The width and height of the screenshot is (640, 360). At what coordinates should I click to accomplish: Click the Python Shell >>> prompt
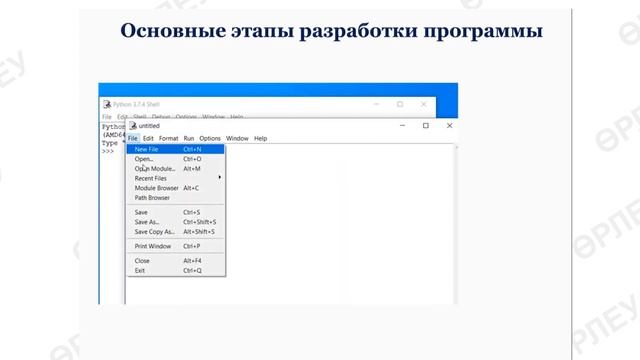click(108, 151)
